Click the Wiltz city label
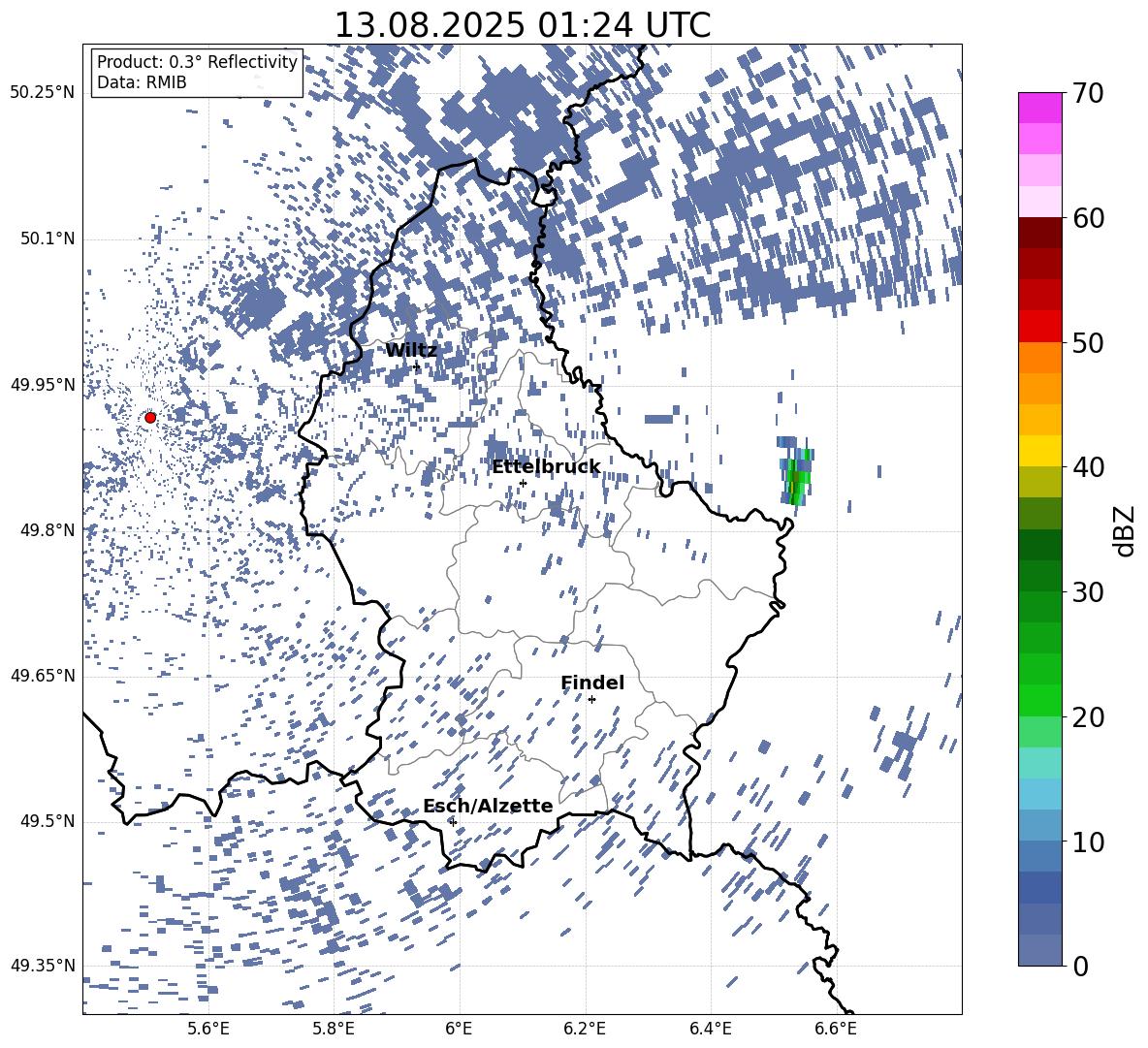 (411, 350)
